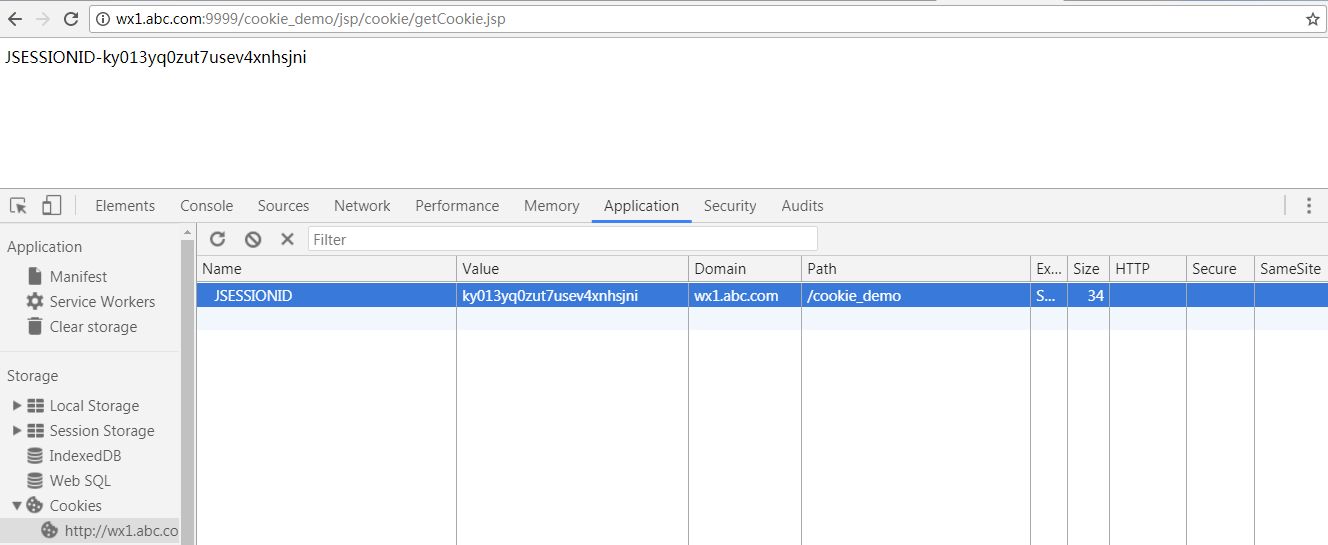Reload the page with refresh icon
The width and height of the screenshot is (1328, 545).
tap(71, 19)
